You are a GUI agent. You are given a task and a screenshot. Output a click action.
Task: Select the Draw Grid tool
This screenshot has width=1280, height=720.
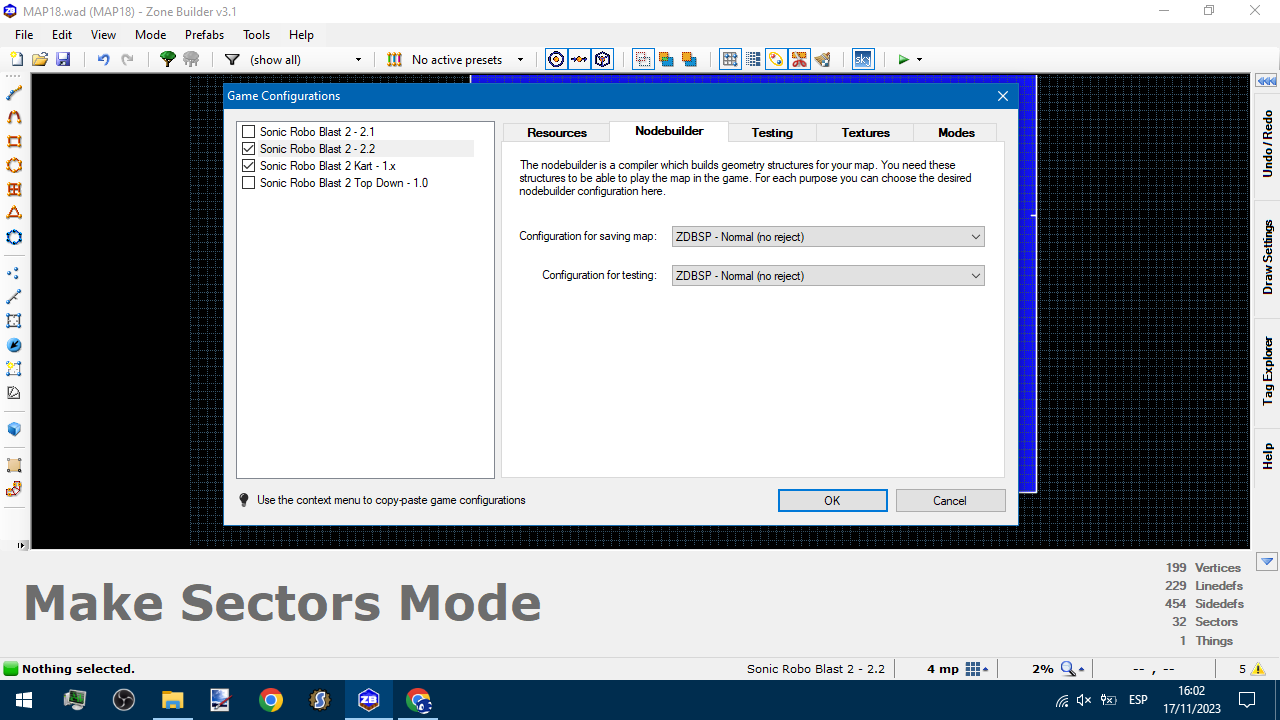coord(14,189)
